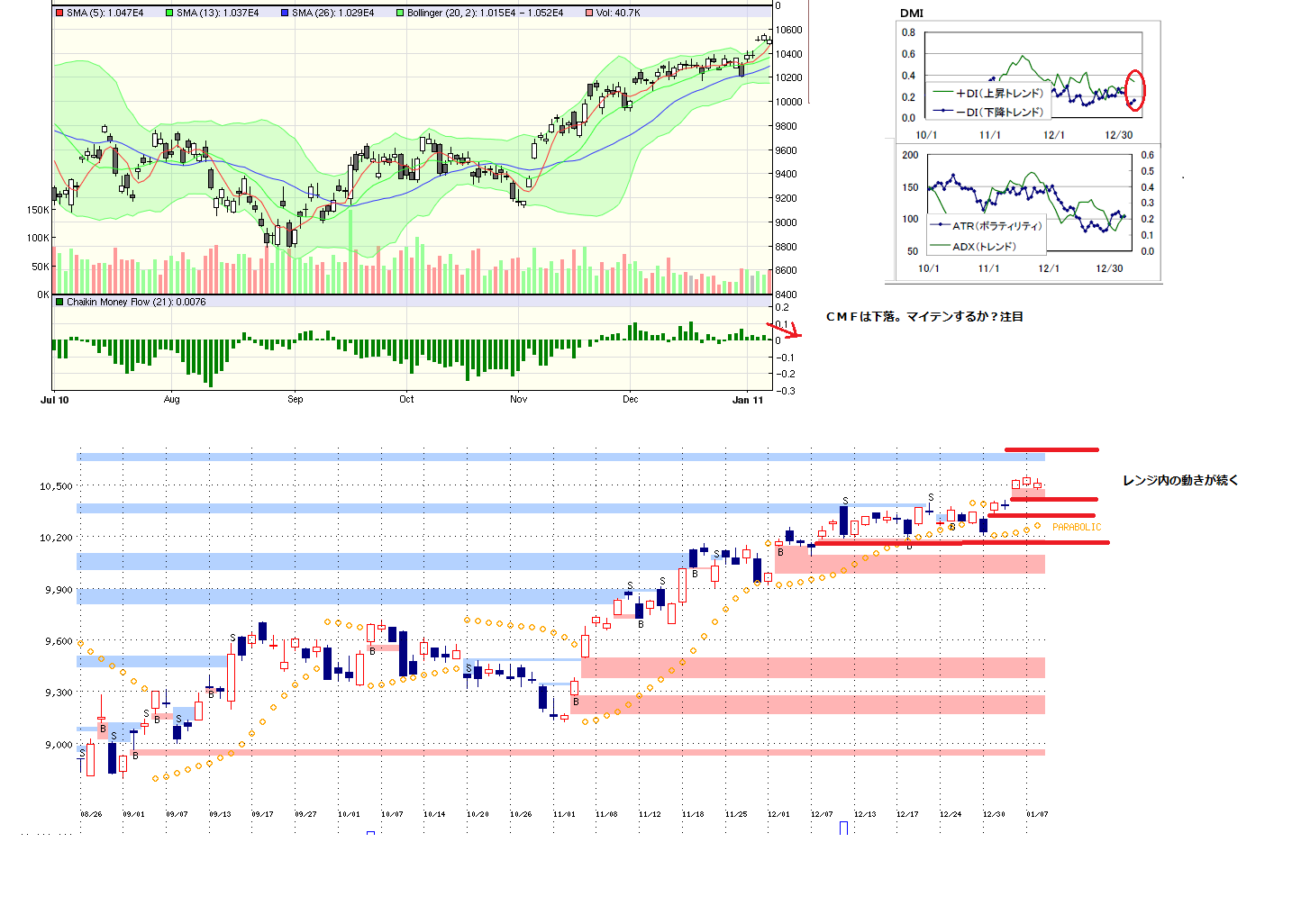Click the '-0.3' Chaikin axis value
Screen dimensions: 1301x924
[x=786, y=391]
